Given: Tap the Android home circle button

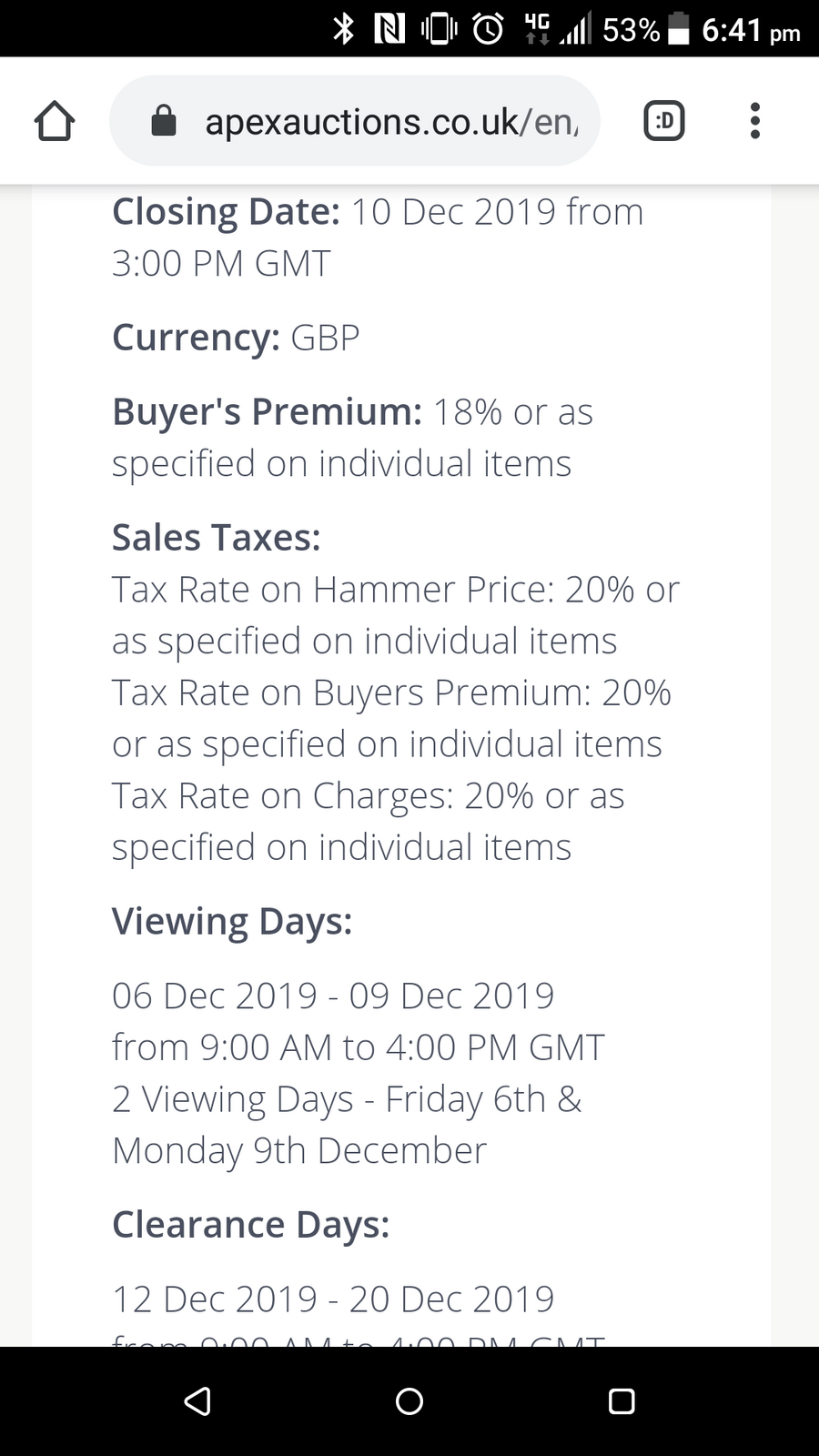Looking at the screenshot, I should (x=409, y=1400).
